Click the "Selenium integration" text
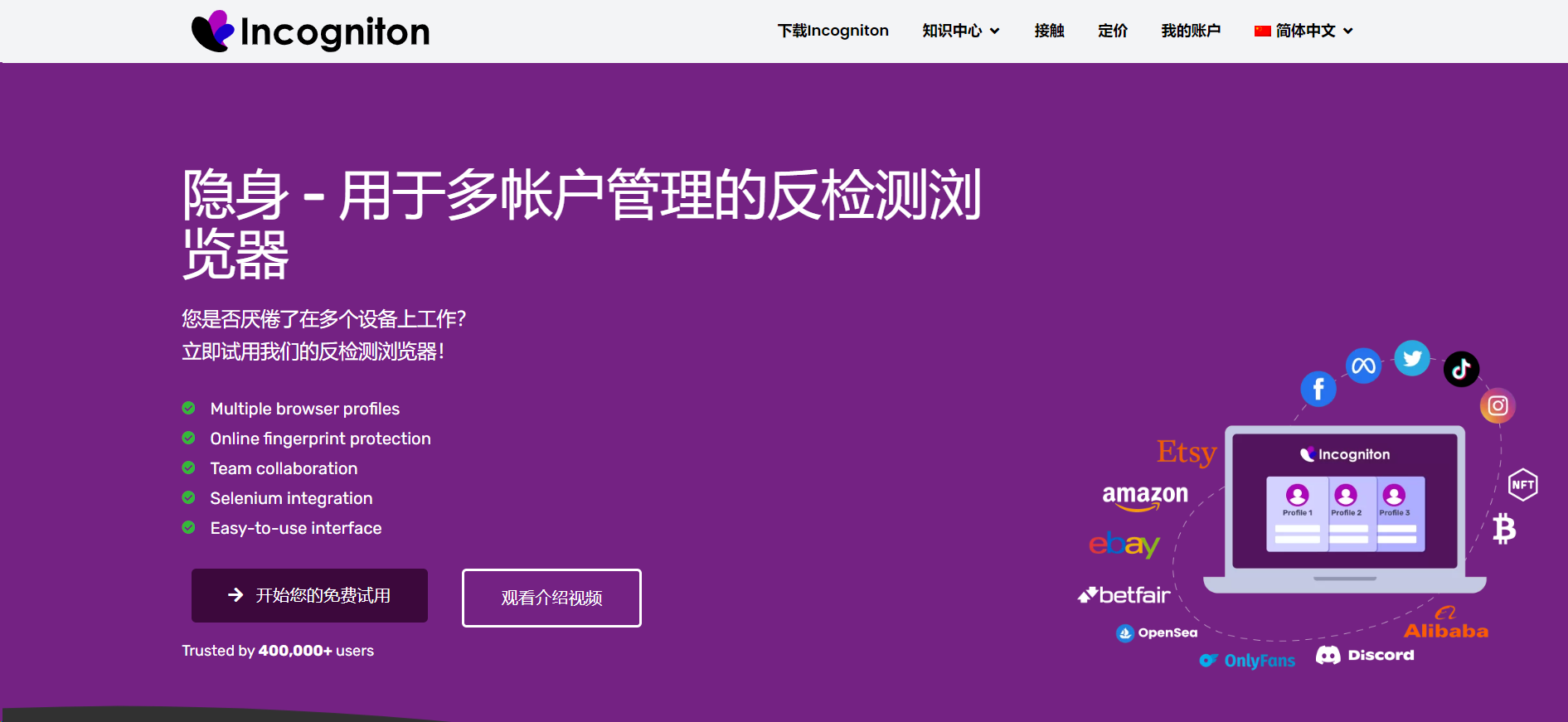 (x=291, y=498)
